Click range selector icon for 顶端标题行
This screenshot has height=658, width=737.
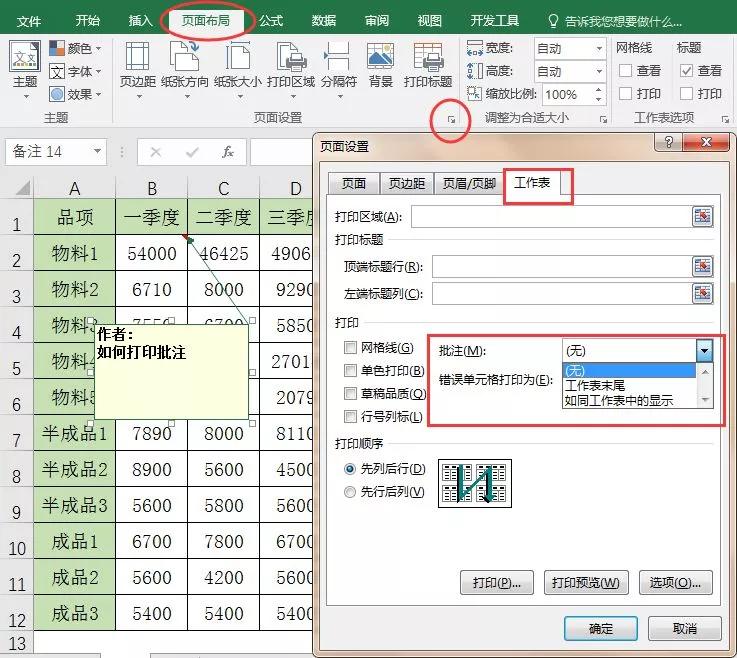pos(703,266)
